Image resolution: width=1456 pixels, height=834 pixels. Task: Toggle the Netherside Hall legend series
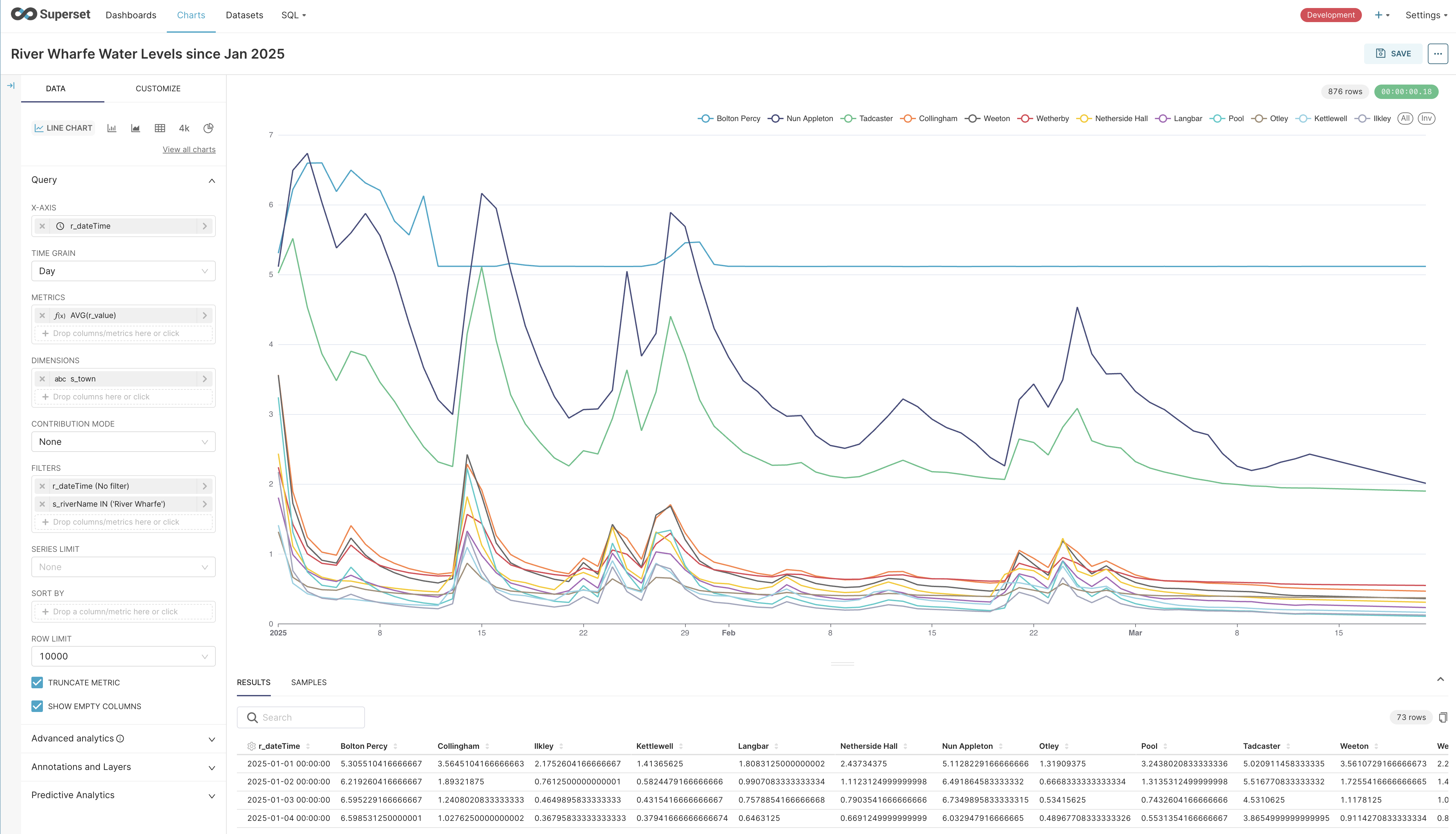[1112, 119]
